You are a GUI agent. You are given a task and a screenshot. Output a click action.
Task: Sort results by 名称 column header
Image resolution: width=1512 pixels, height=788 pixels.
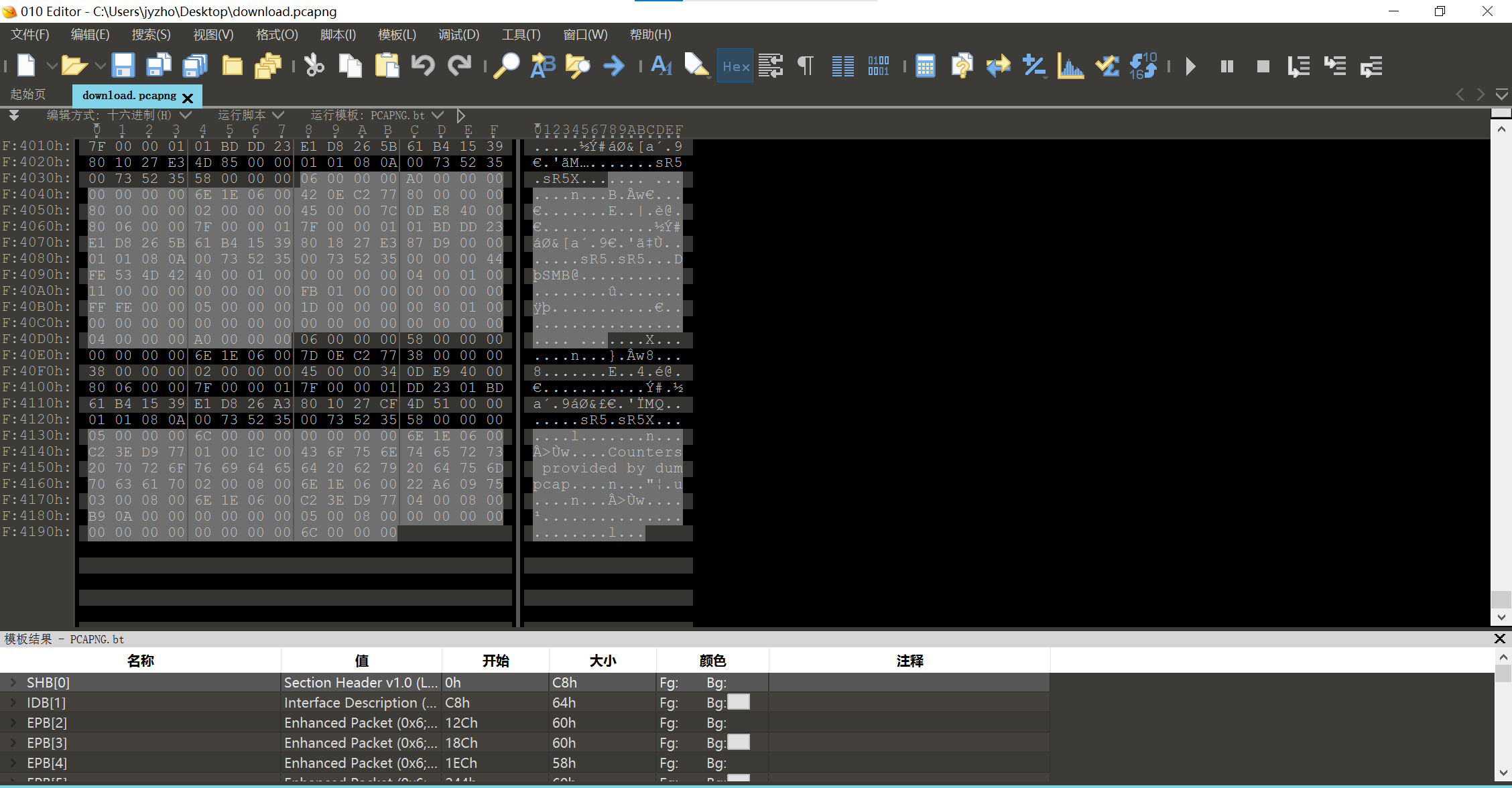click(x=141, y=661)
